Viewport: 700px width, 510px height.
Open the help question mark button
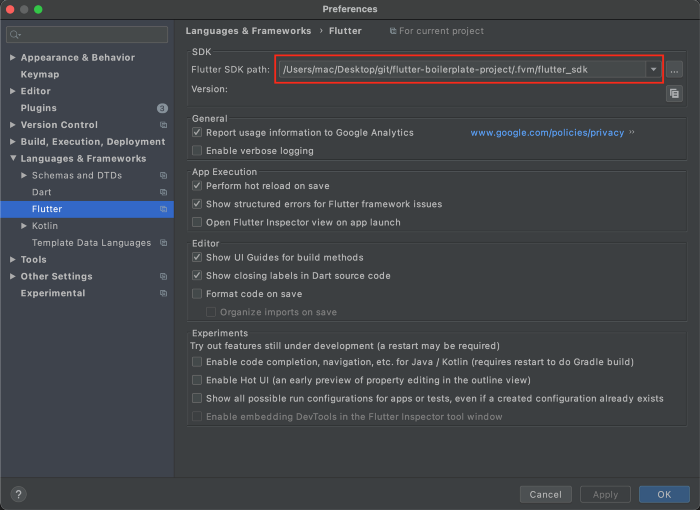(x=18, y=494)
